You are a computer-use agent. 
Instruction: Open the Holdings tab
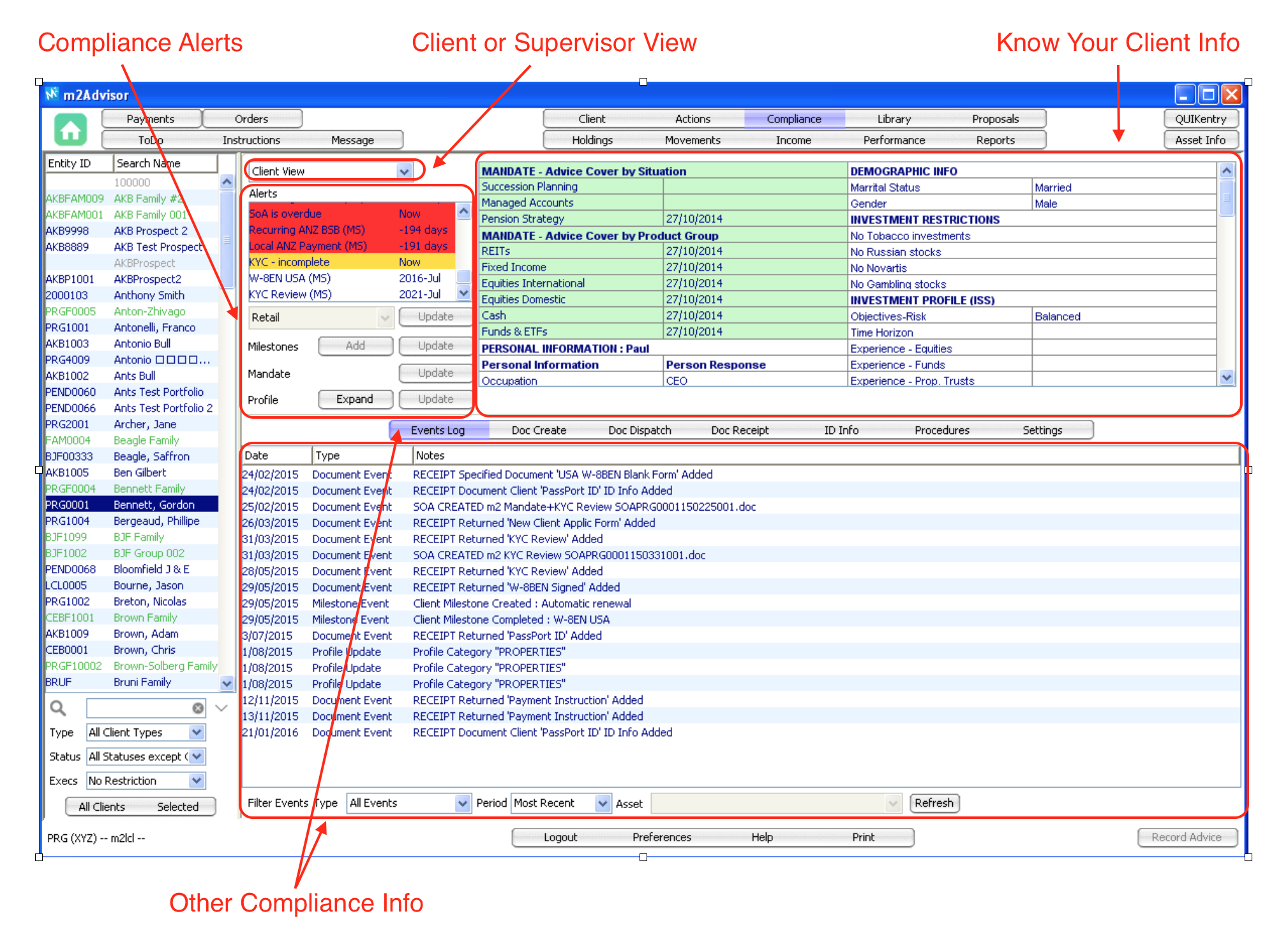tap(592, 140)
